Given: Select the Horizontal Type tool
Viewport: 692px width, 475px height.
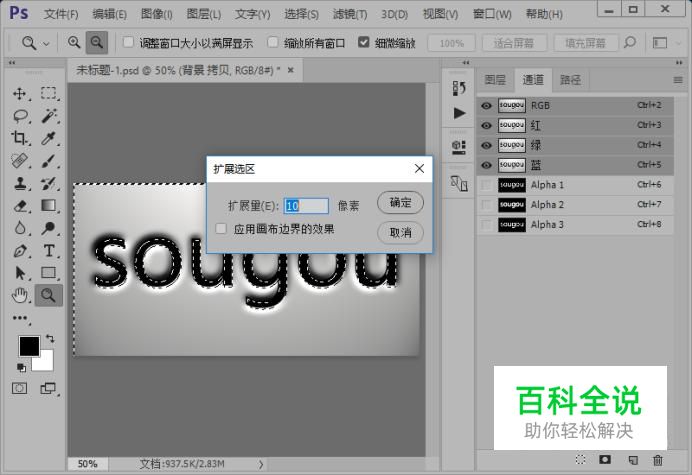Looking at the screenshot, I should coord(49,251).
